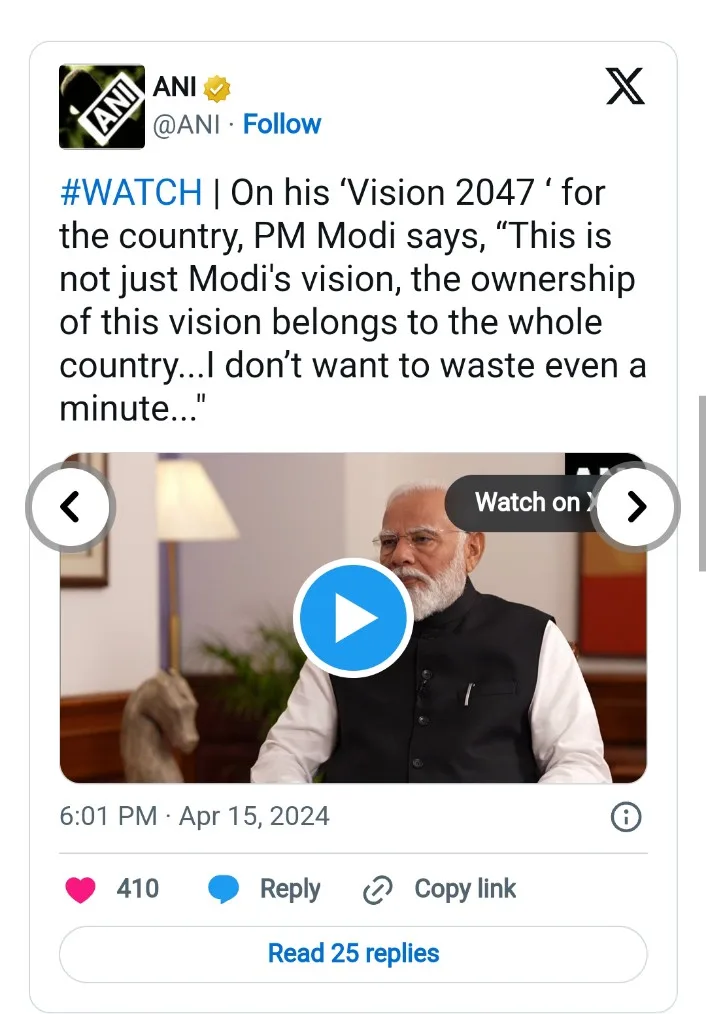Screen dimensions: 706x1014
Task: Click the Copy link label
Action: tap(465, 889)
